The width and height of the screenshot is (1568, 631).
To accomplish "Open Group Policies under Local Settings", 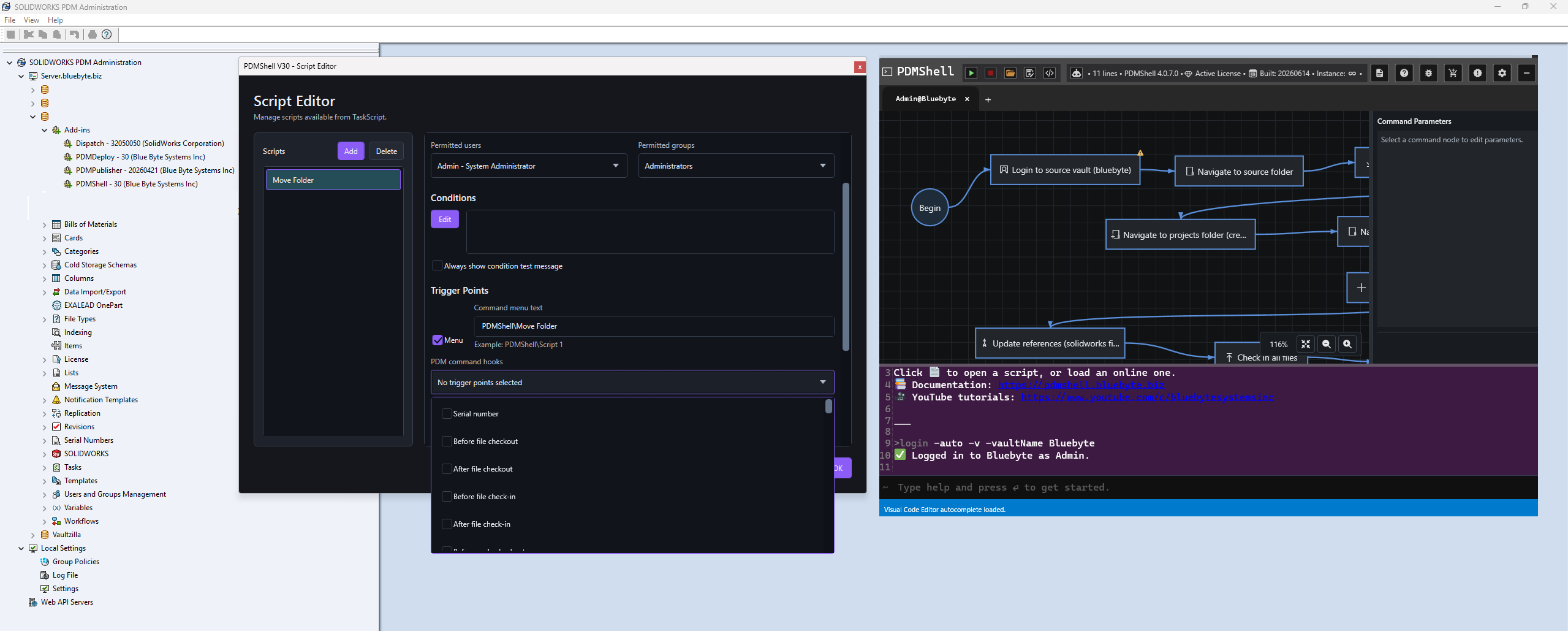I will coord(75,562).
